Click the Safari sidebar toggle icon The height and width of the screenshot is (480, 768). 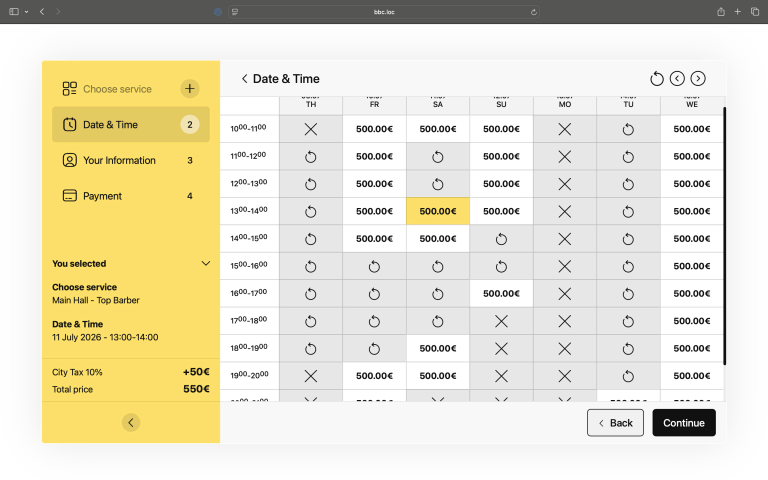[x=14, y=12]
